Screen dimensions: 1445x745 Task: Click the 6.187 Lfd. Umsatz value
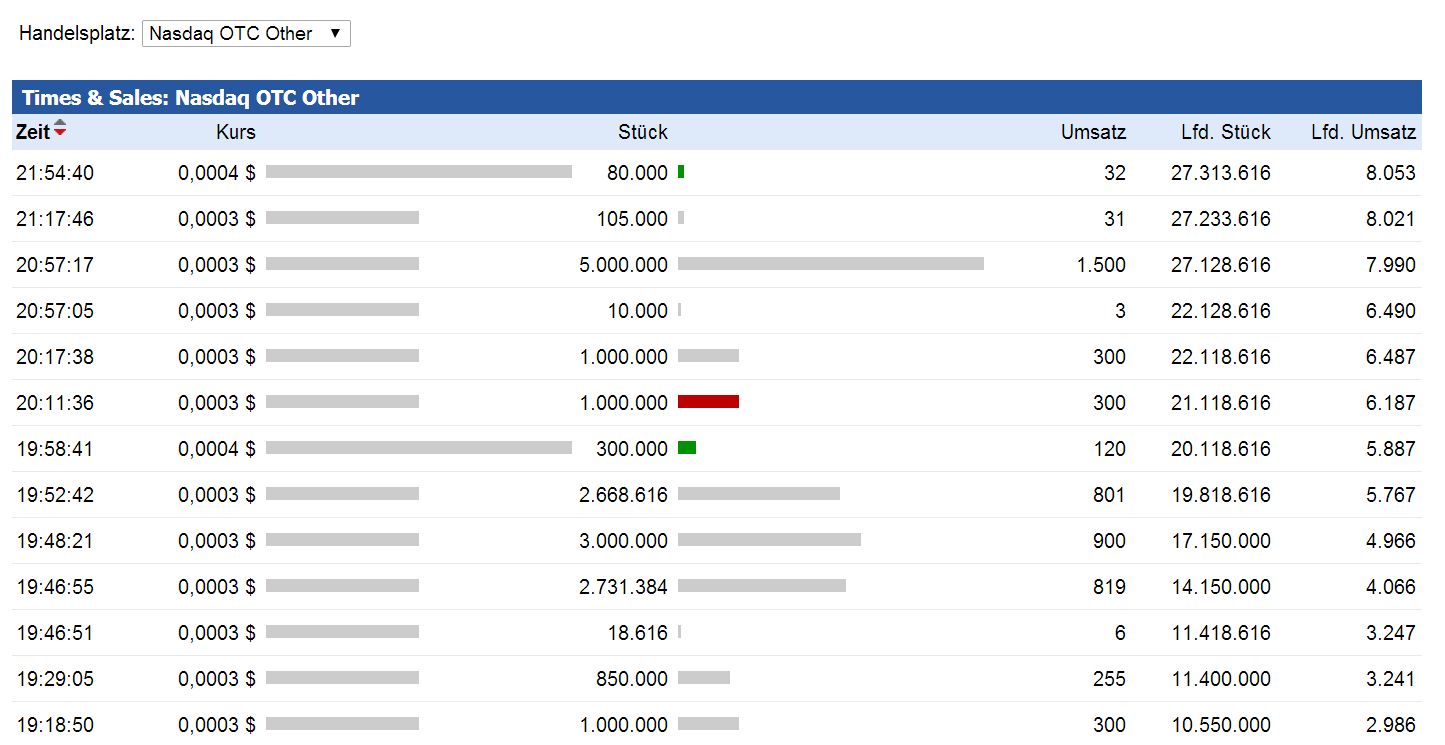(x=1391, y=403)
